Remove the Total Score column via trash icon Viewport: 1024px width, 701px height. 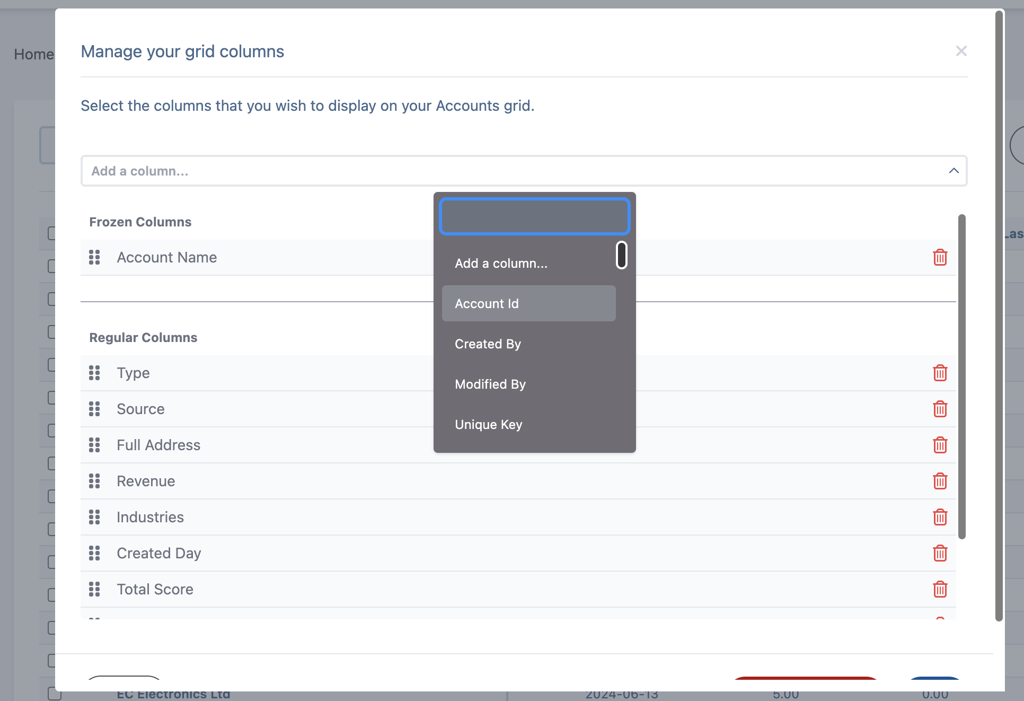point(940,589)
